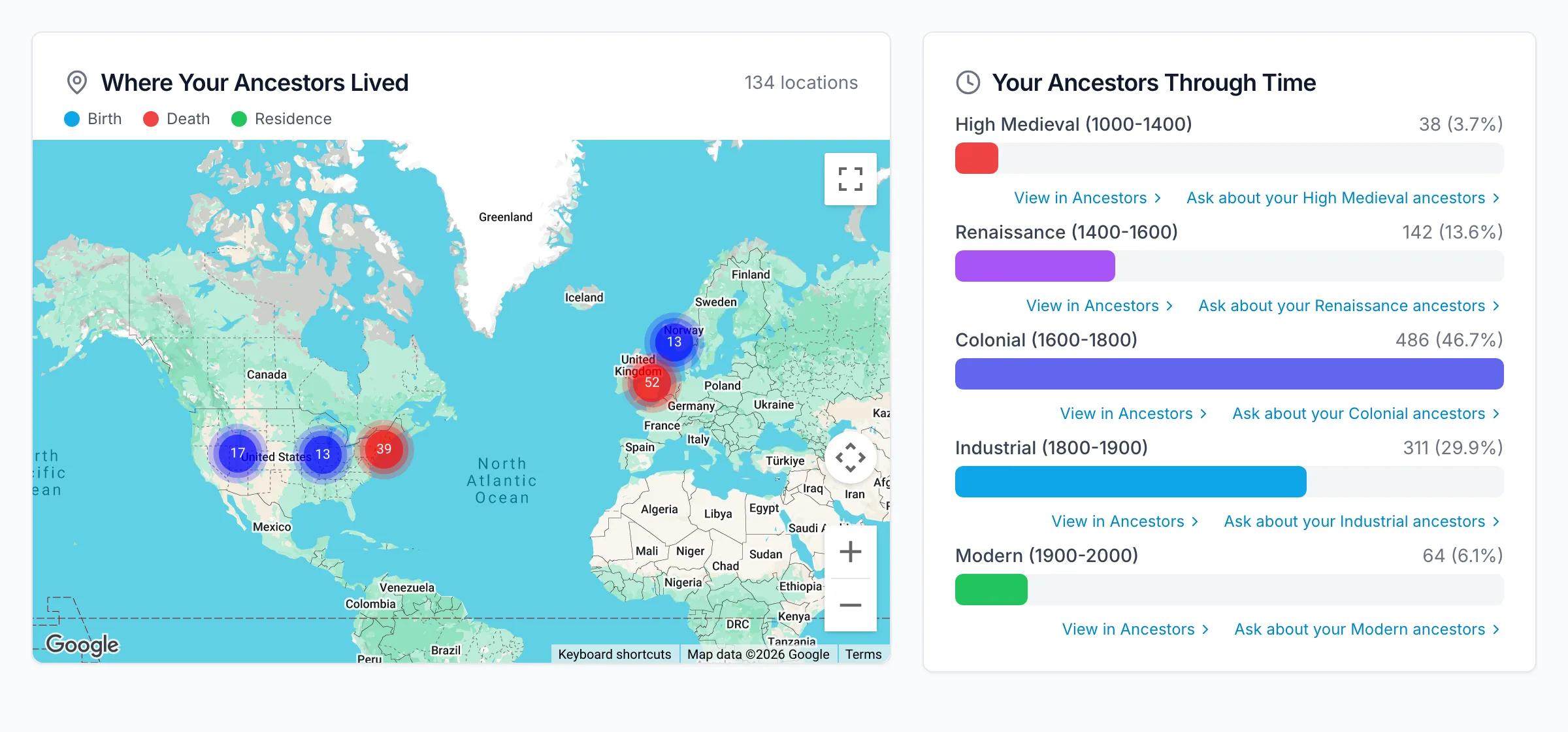This screenshot has width=1568, height=732.
Task: Click the Greenland label on map
Action: coord(505,217)
